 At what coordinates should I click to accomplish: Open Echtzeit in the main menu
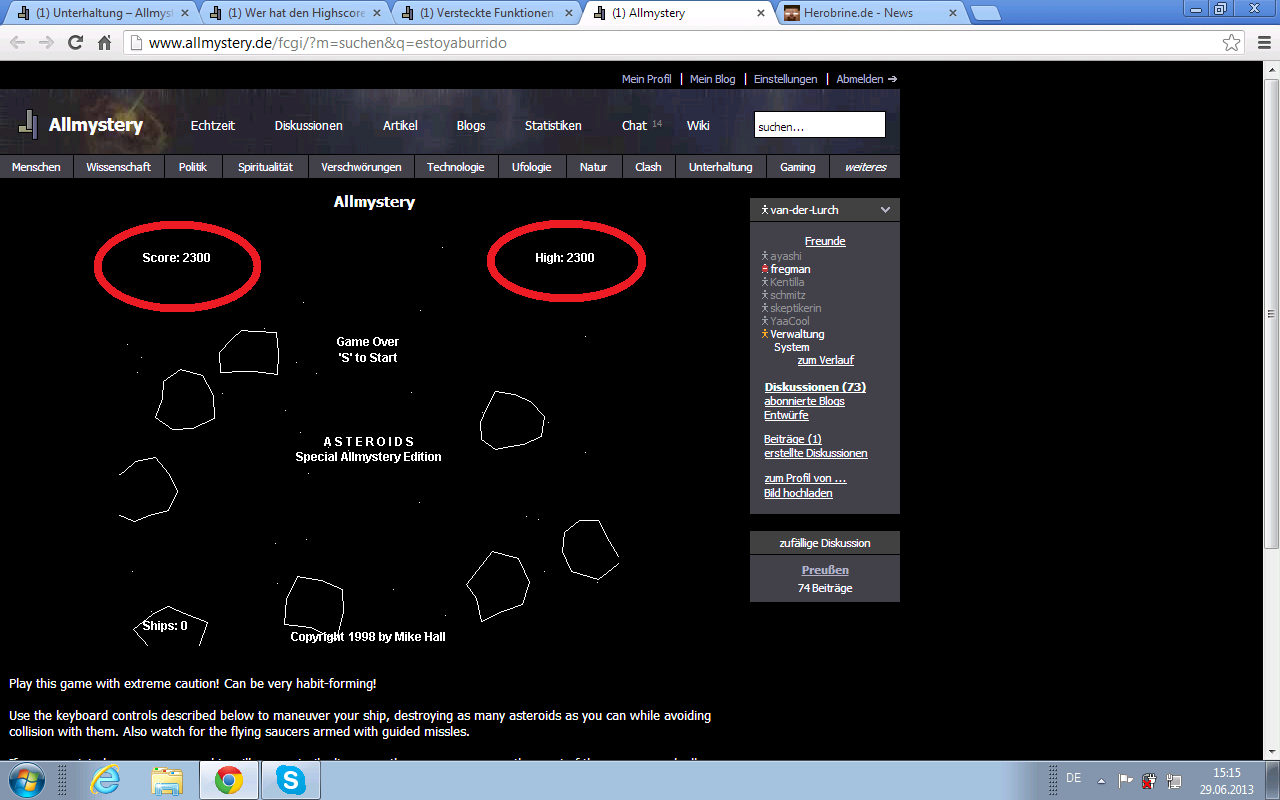[x=213, y=126]
